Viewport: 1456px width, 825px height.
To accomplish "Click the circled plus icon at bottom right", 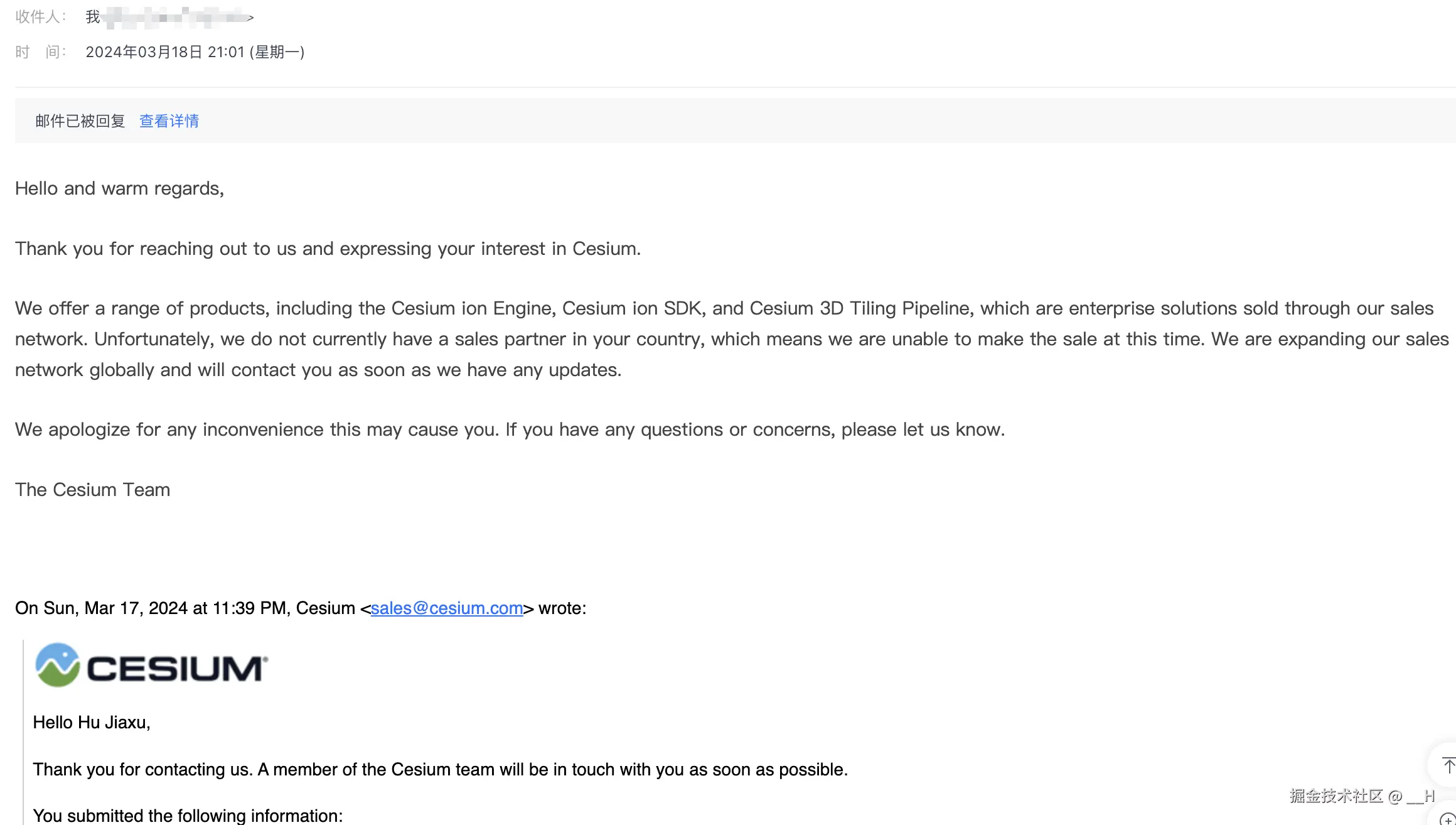I will tap(1447, 818).
